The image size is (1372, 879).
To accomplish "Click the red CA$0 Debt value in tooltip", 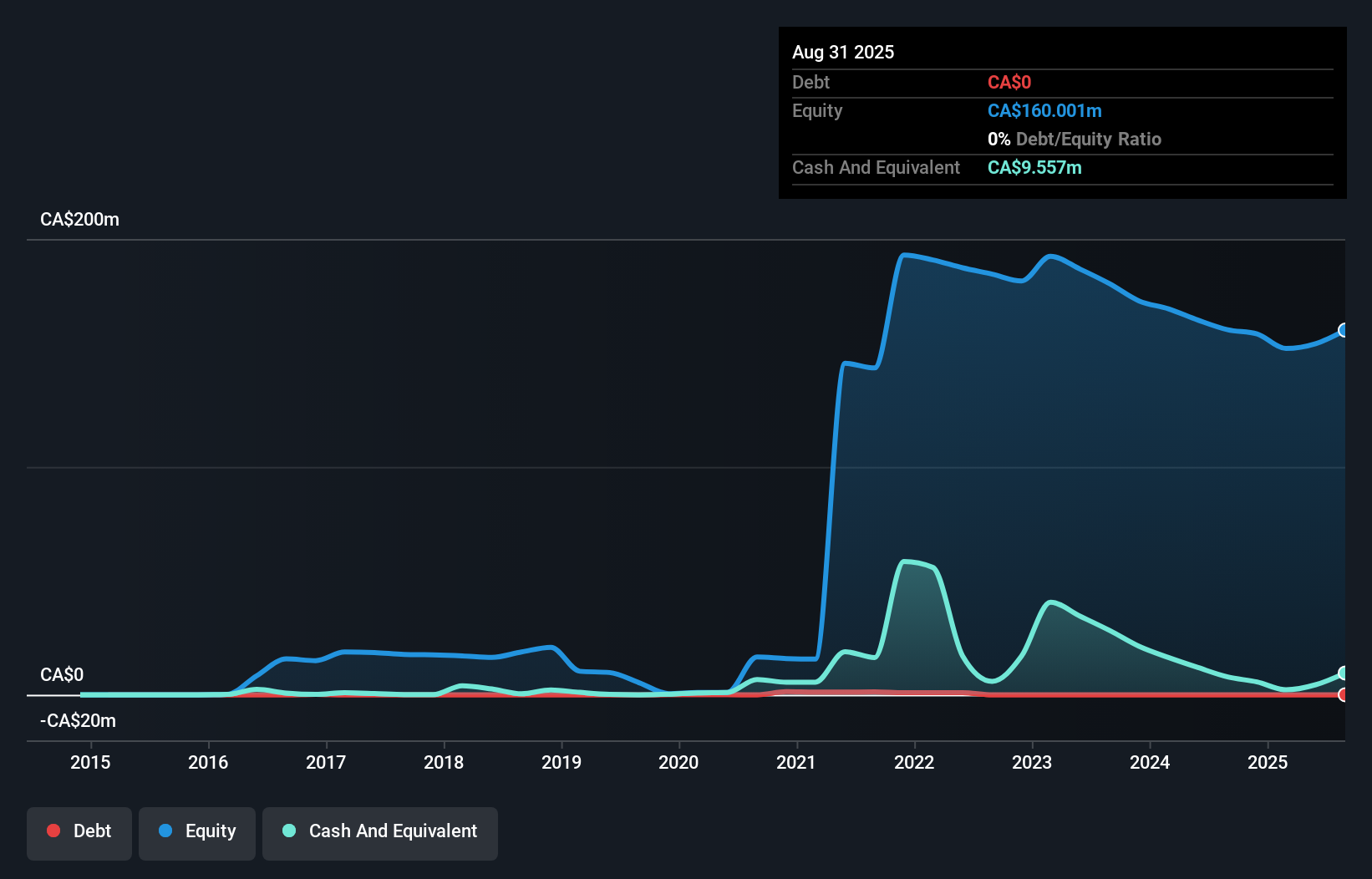I will coord(1009,82).
